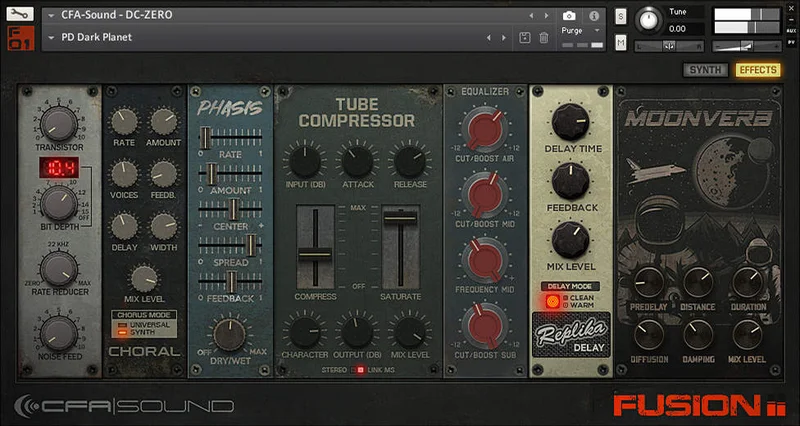Load previous snapshot before PD Dark Planet
This screenshot has height=426, width=800.
489,37
